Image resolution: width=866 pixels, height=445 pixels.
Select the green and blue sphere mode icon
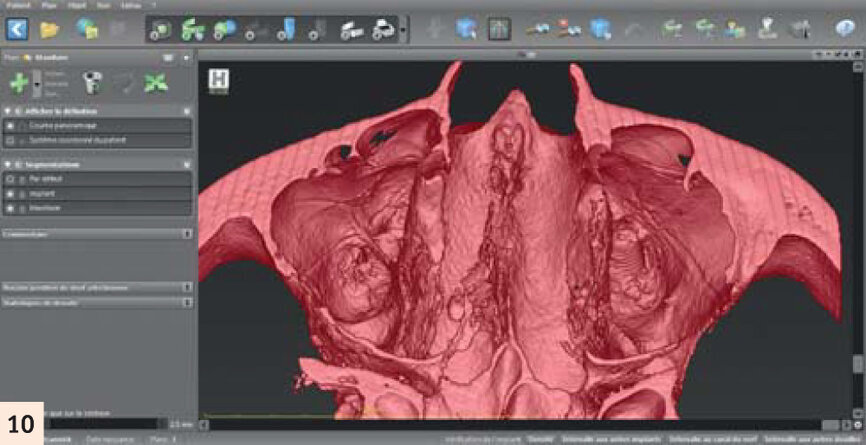(x=224, y=29)
